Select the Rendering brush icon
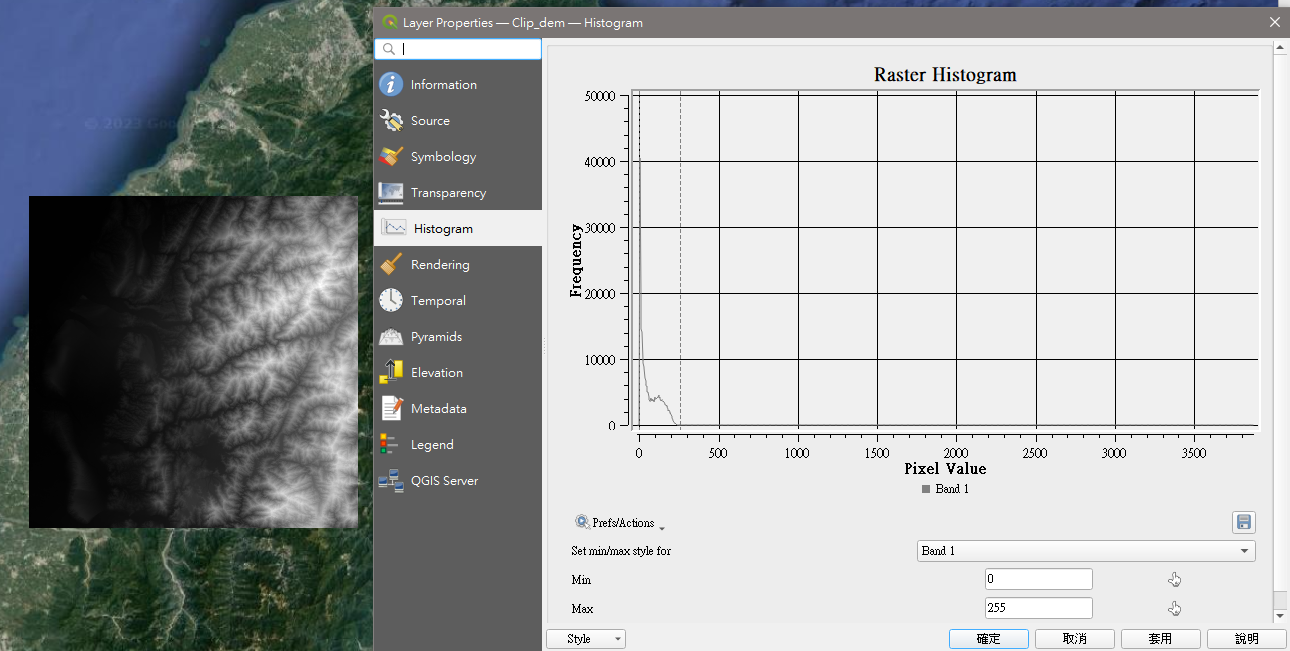The width and height of the screenshot is (1290, 651). 391,265
